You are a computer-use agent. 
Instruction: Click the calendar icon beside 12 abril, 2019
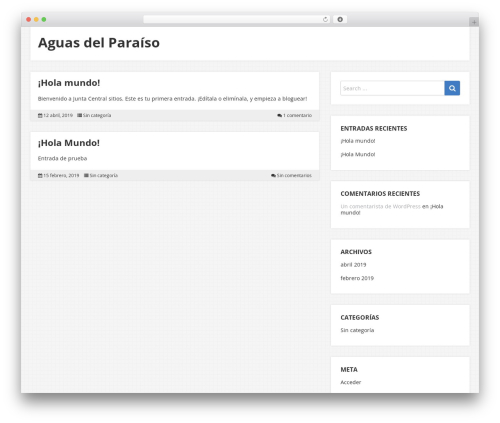click(40, 115)
